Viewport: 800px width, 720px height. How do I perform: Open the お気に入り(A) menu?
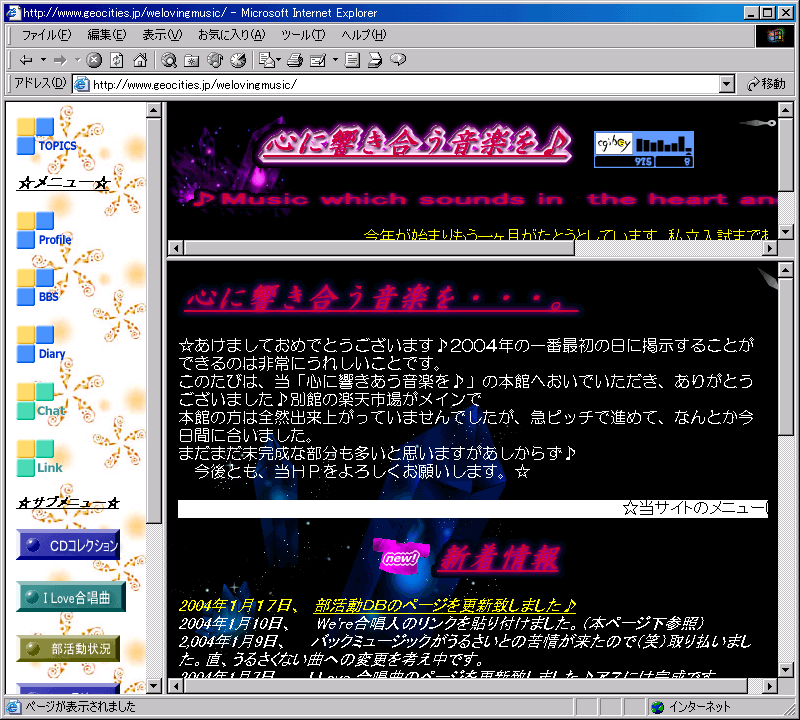(x=232, y=35)
